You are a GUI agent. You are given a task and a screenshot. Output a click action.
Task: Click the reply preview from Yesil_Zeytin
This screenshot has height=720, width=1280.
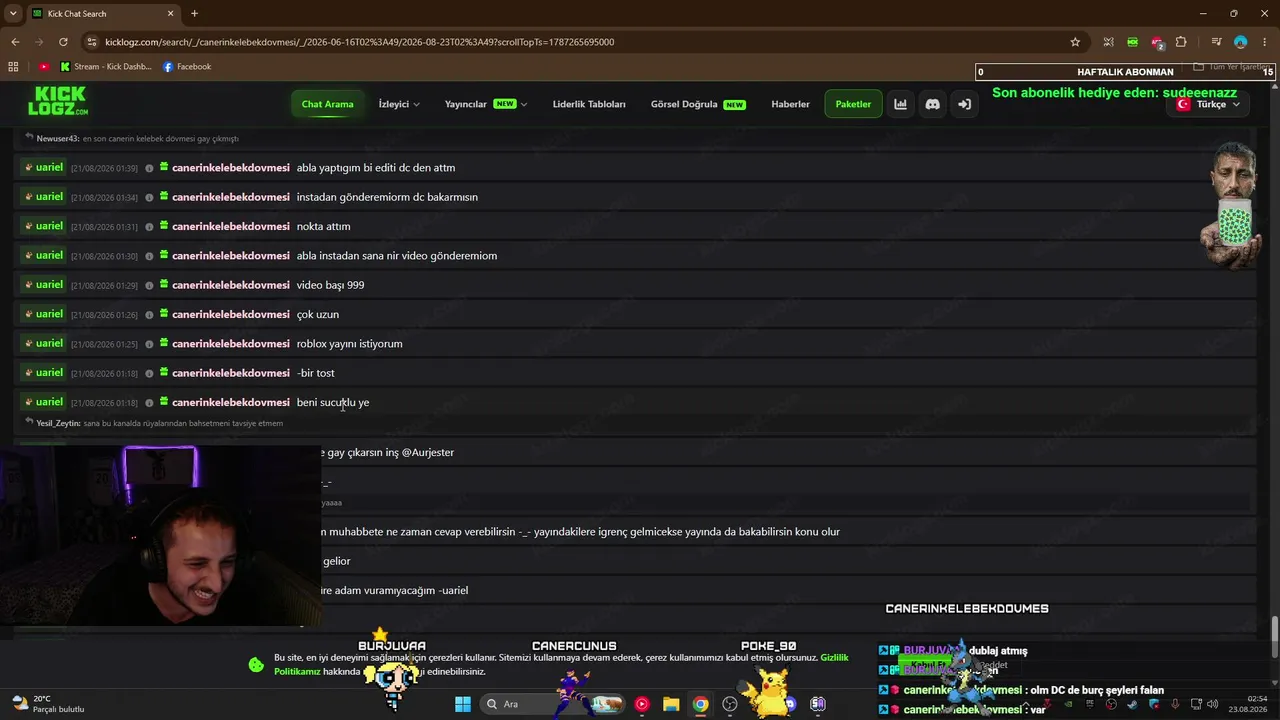coord(155,423)
